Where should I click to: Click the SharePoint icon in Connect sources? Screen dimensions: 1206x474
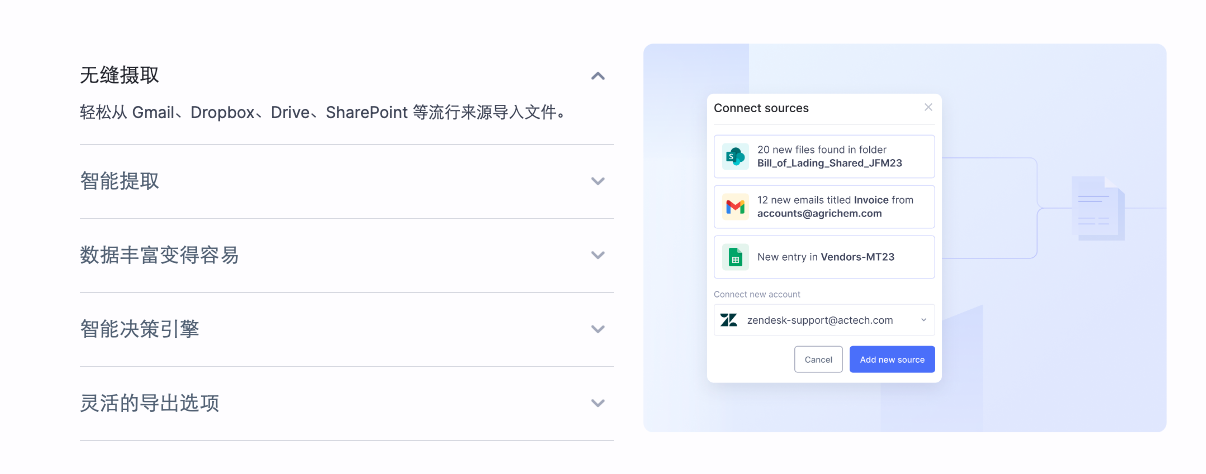click(x=735, y=156)
